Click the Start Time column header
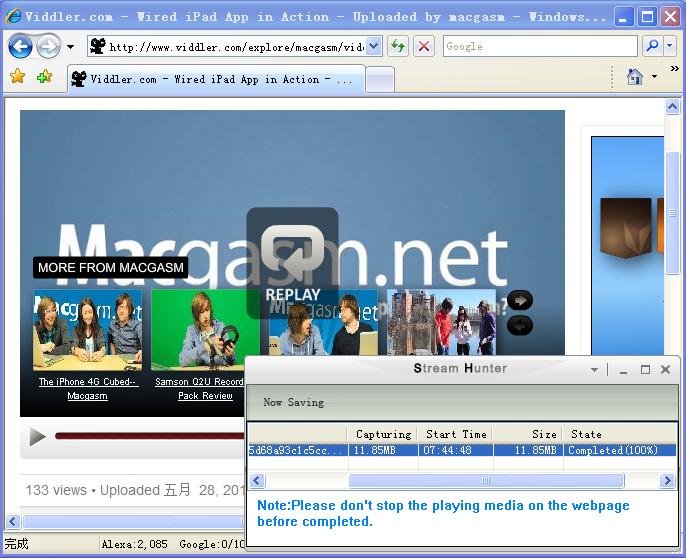 [455, 434]
